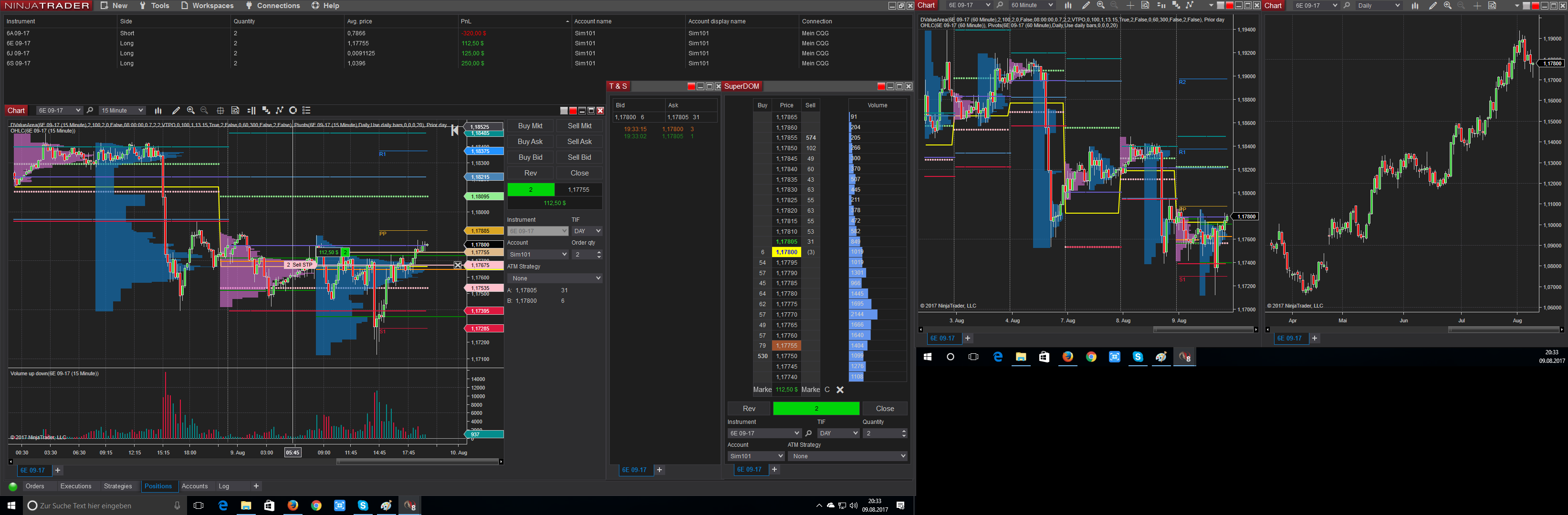The height and width of the screenshot is (515, 1568).
Task: Open the Tools menu
Action: coord(154,5)
